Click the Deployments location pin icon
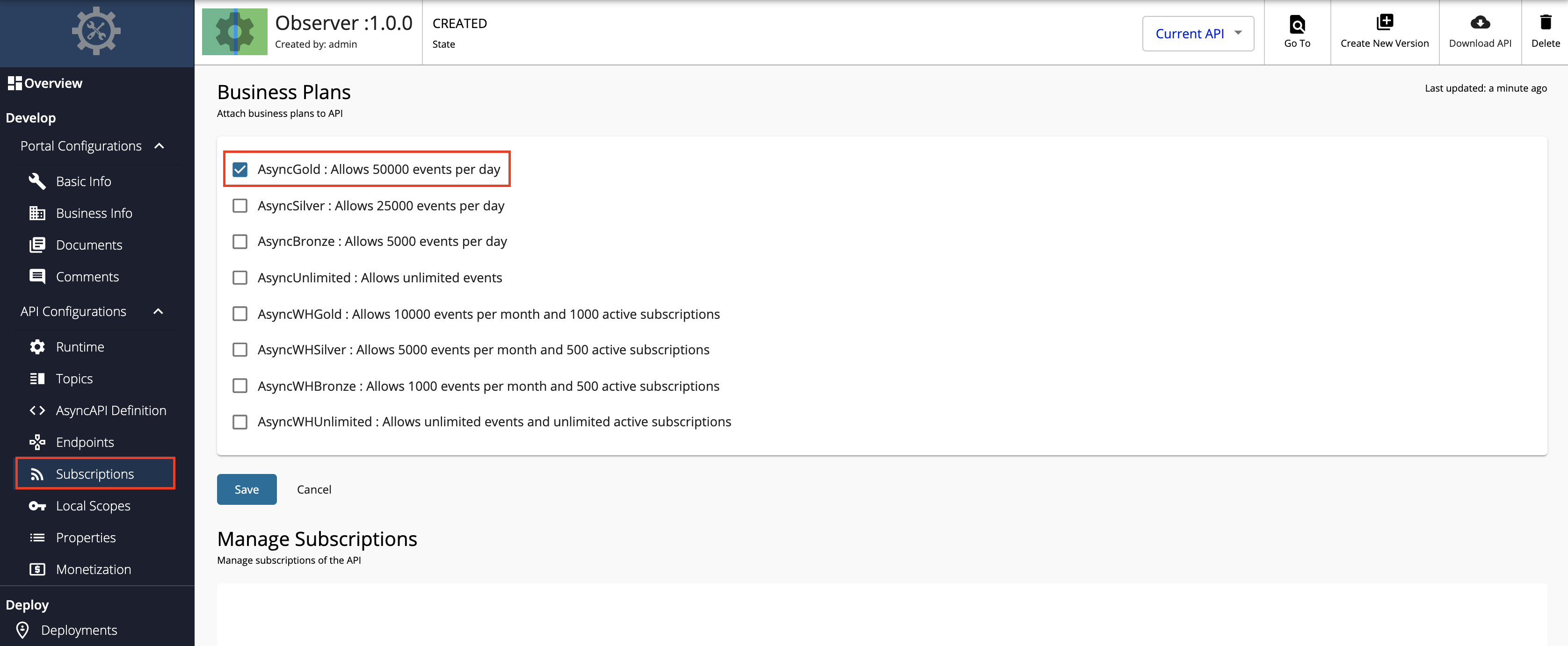The image size is (1568, 646). [x=22, y=630]
